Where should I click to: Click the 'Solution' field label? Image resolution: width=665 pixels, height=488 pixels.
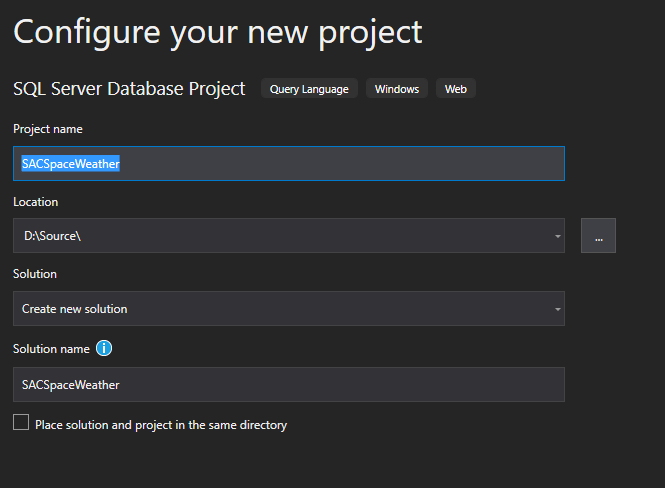click(x=35, y=274)
